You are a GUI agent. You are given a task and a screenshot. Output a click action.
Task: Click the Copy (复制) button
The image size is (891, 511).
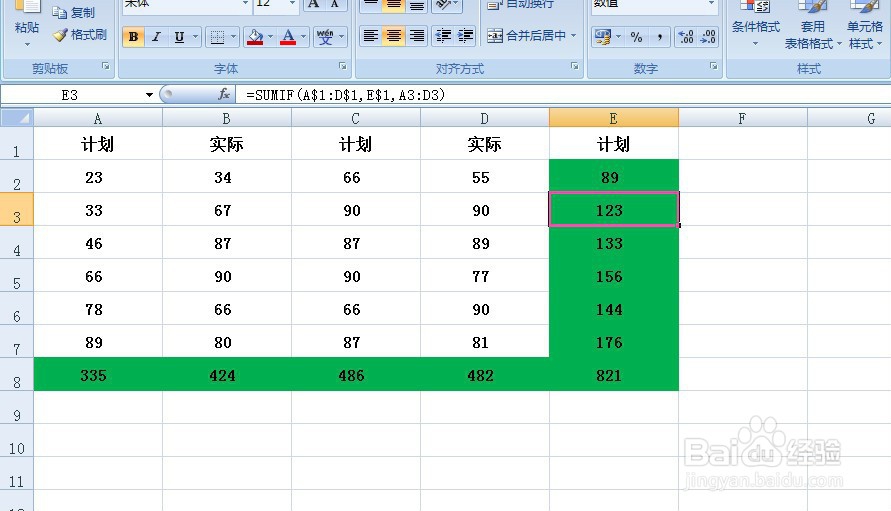tap(73, 13)
